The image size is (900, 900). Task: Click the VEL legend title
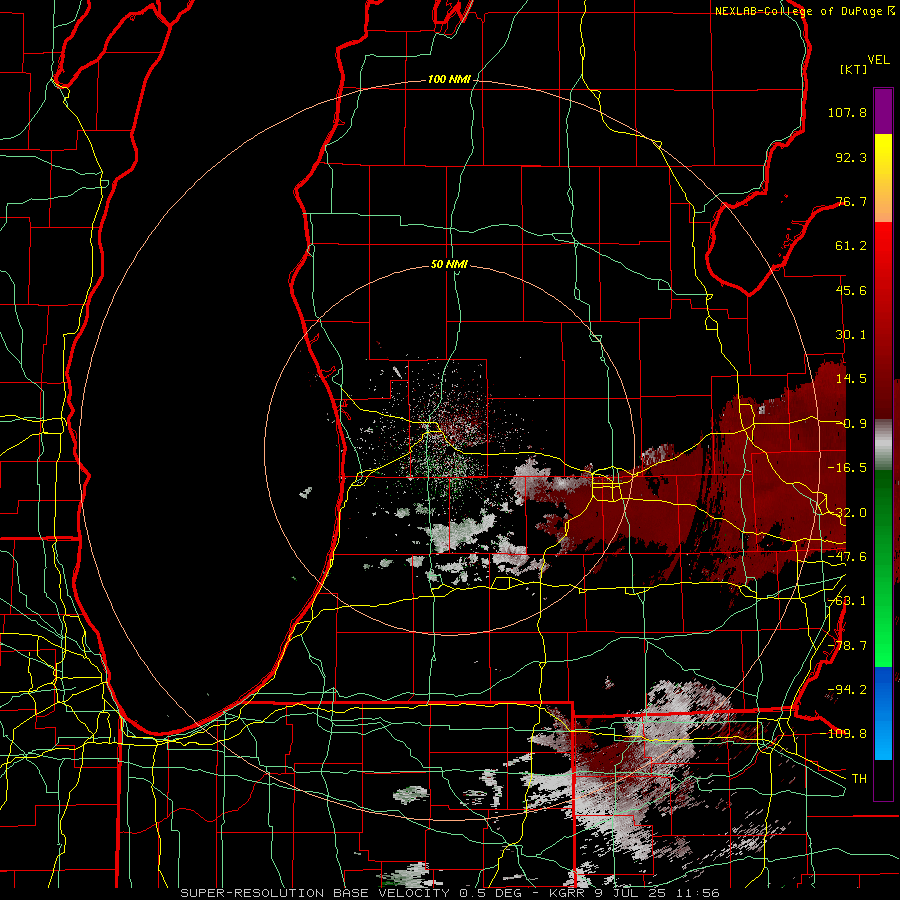click(x=878, y=60)
